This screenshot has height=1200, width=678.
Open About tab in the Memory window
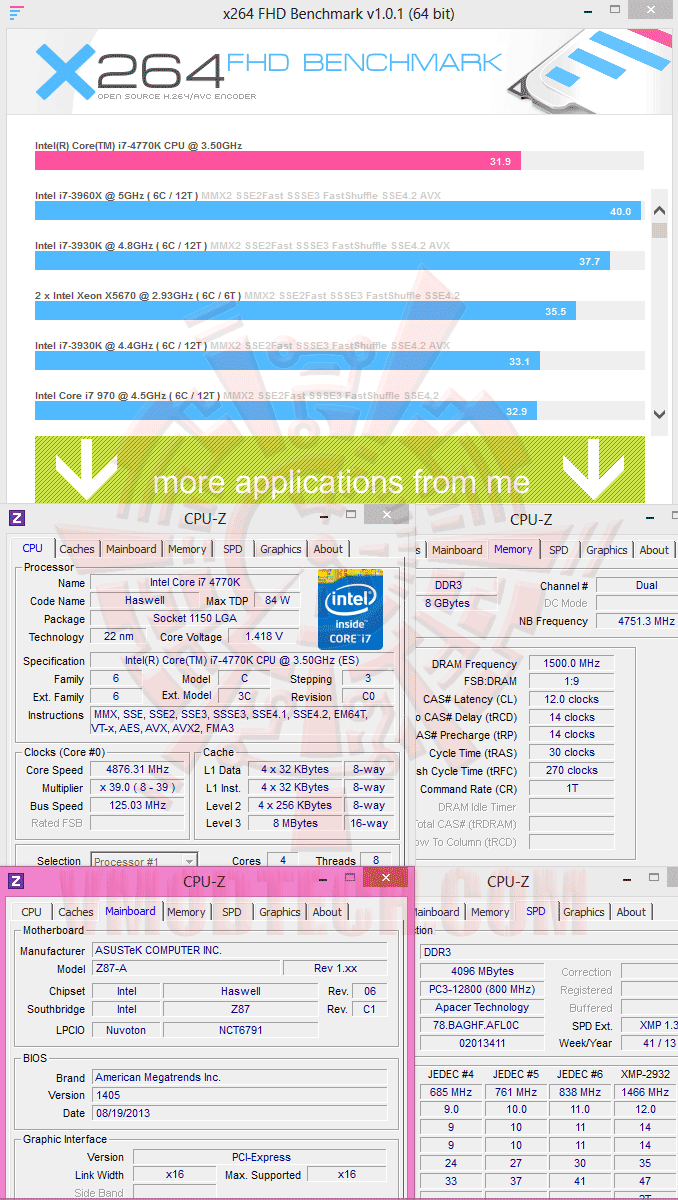click(654, 550)
